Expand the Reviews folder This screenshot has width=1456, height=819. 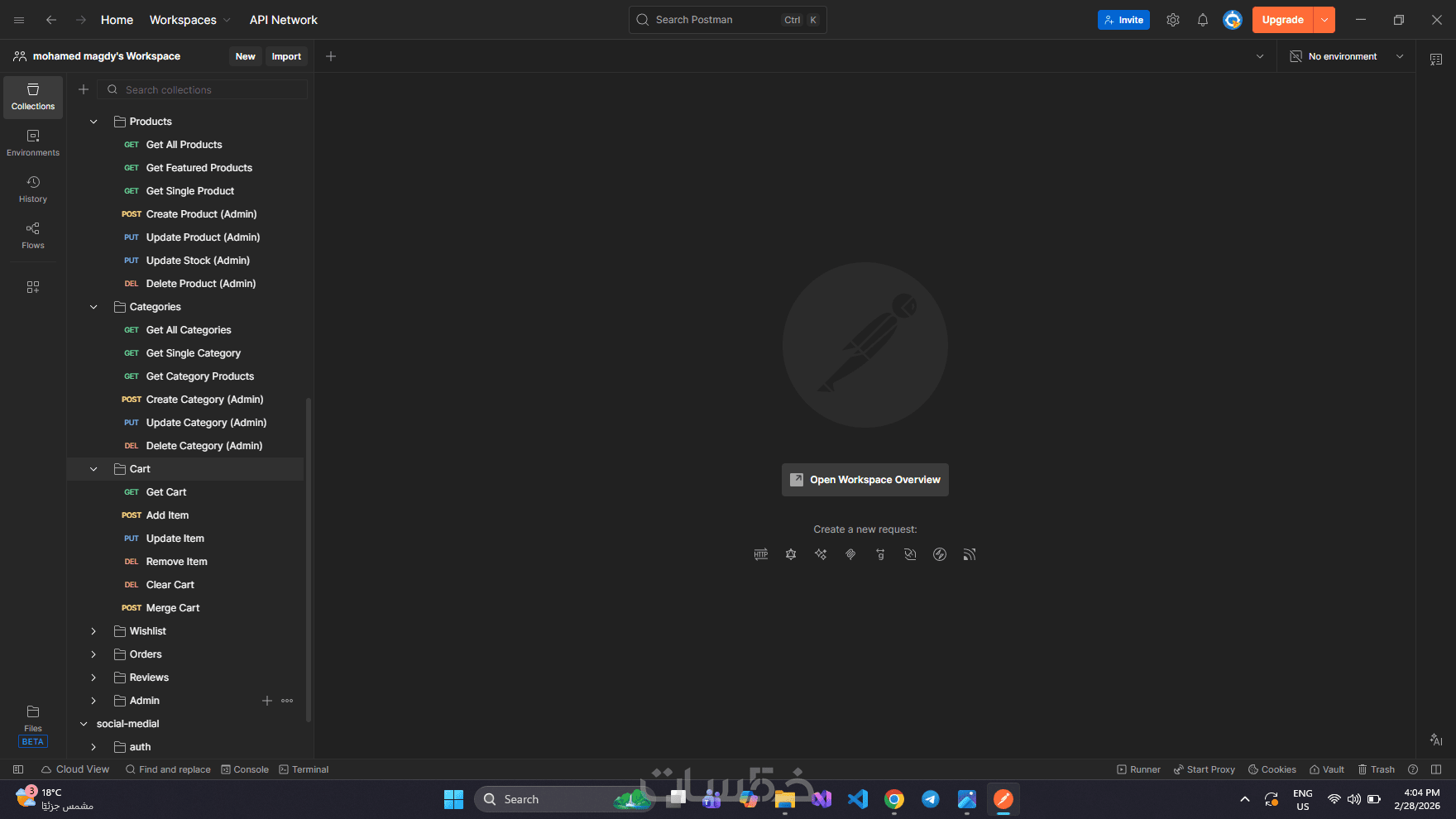93,678
